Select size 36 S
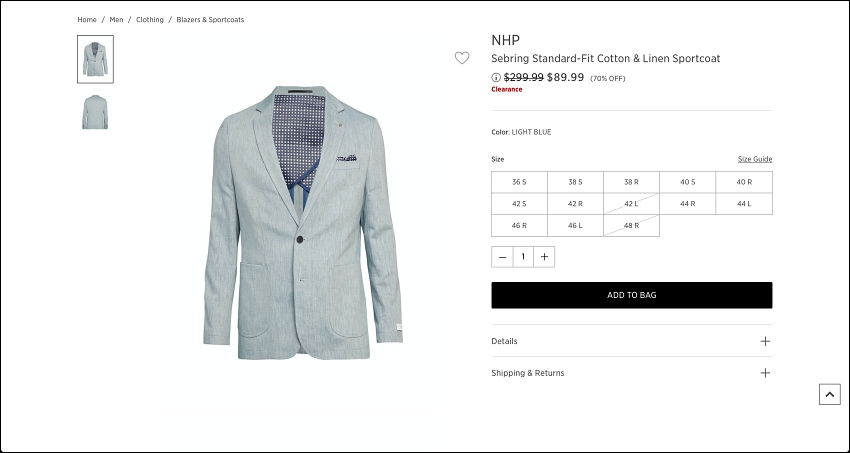The width and height of the screenshot is (850, 453). tap(519, 182)
